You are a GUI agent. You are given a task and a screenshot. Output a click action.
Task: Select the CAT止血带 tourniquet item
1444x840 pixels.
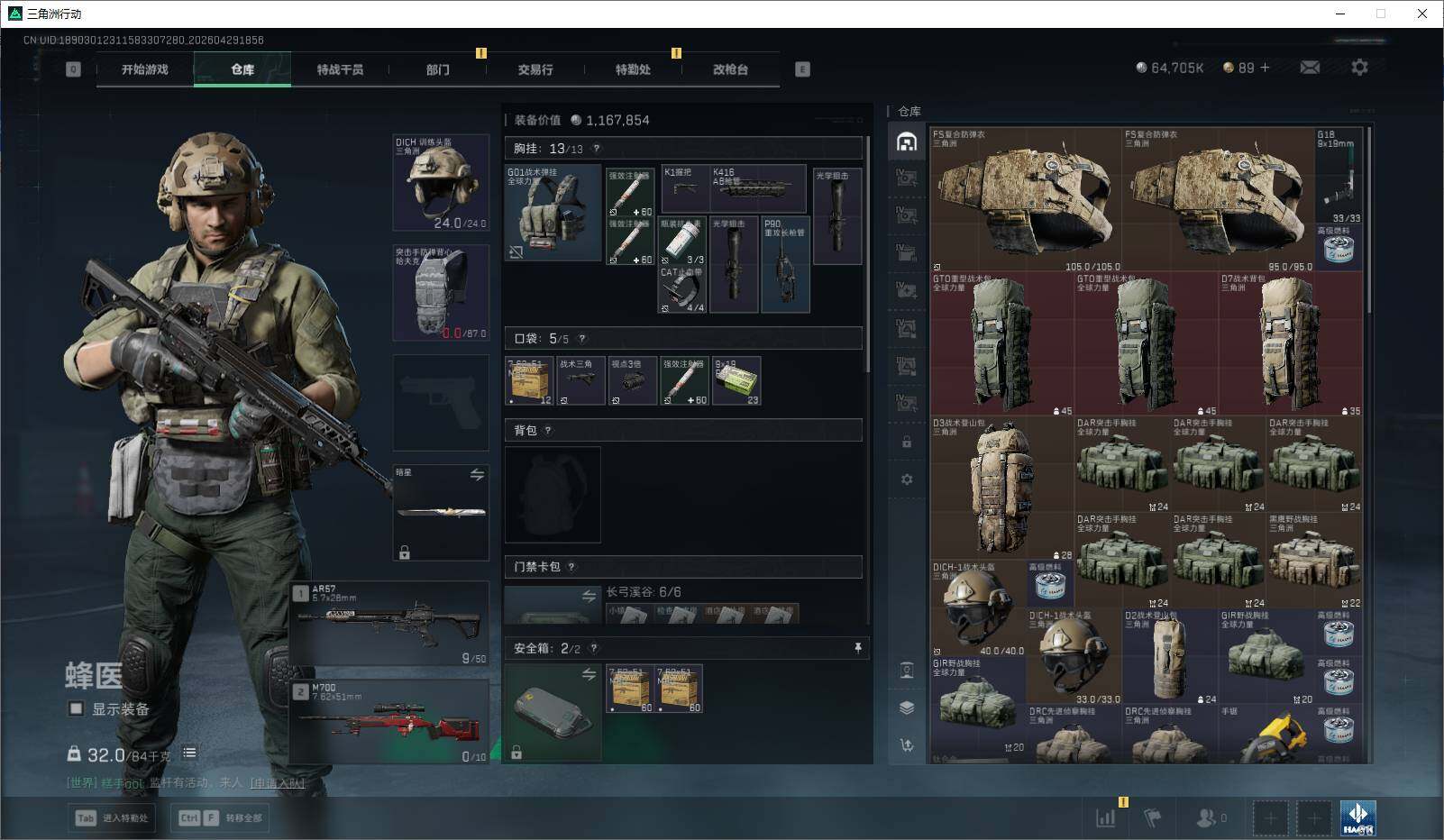[x=683, y=289]
